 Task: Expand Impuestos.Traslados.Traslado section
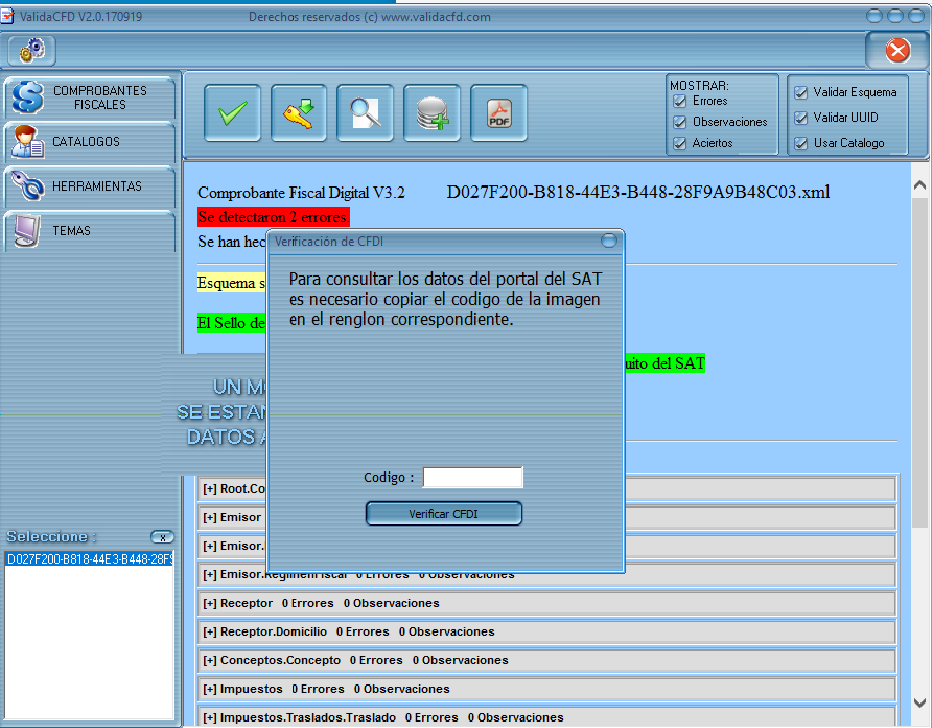click(x=546, y=717)
